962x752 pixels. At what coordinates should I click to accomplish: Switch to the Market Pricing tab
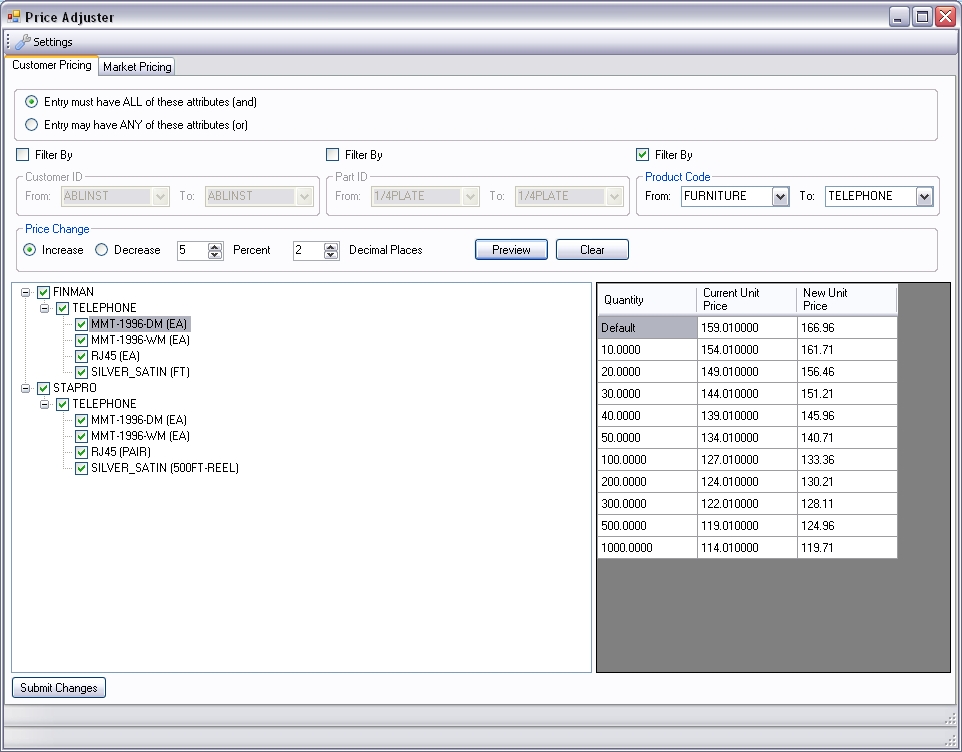[137, 67]
